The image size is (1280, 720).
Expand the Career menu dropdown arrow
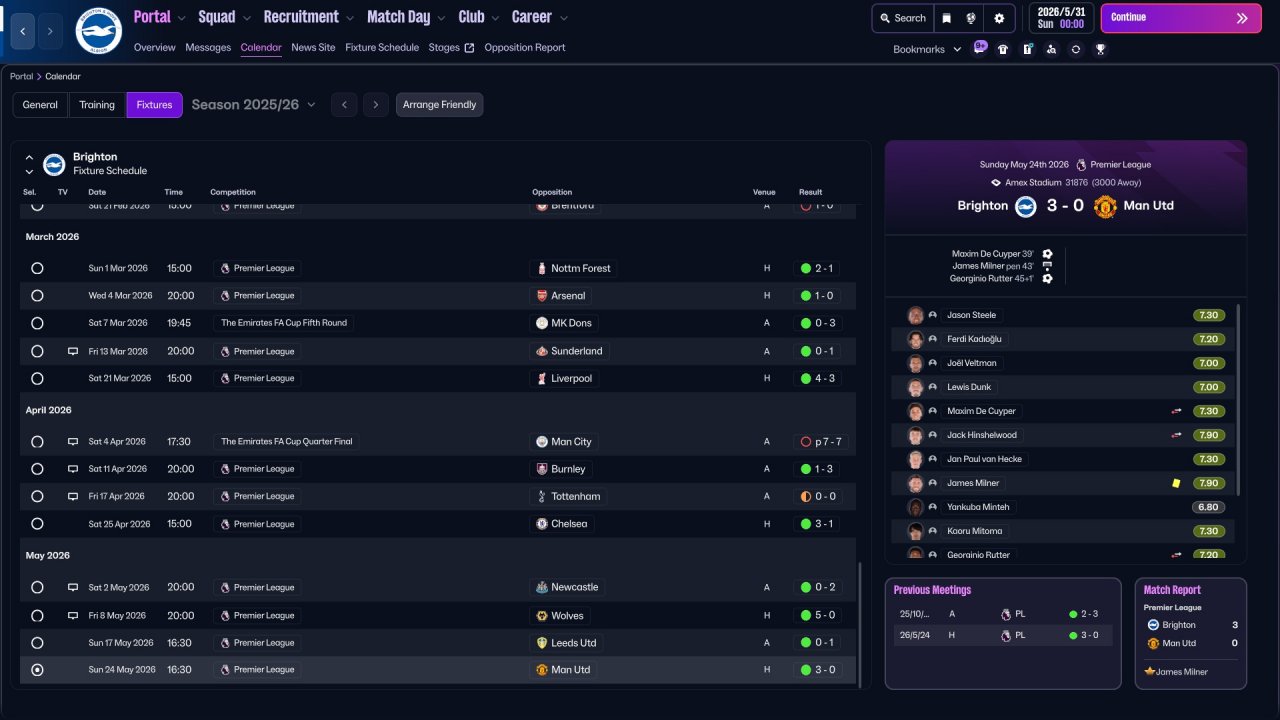[x=564, y=18]
